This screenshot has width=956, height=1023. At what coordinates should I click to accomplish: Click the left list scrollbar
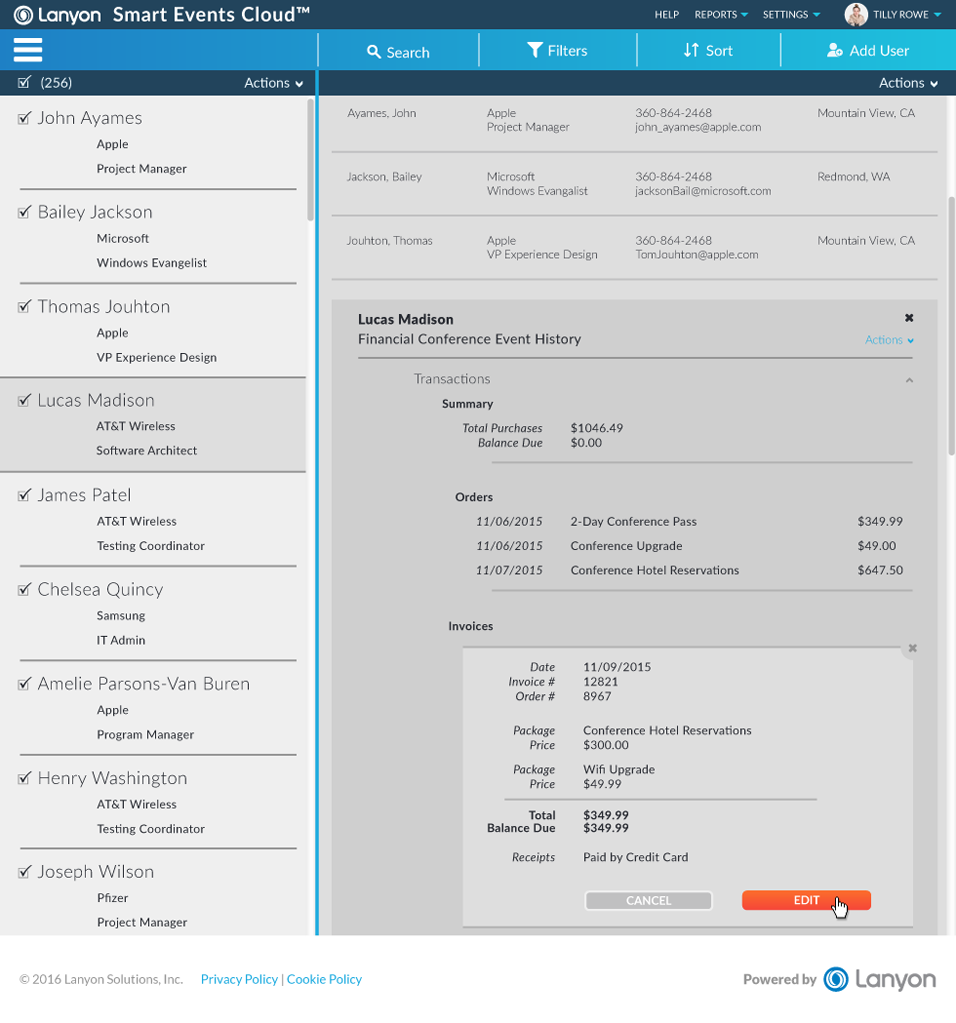click(x=311, y=160)
